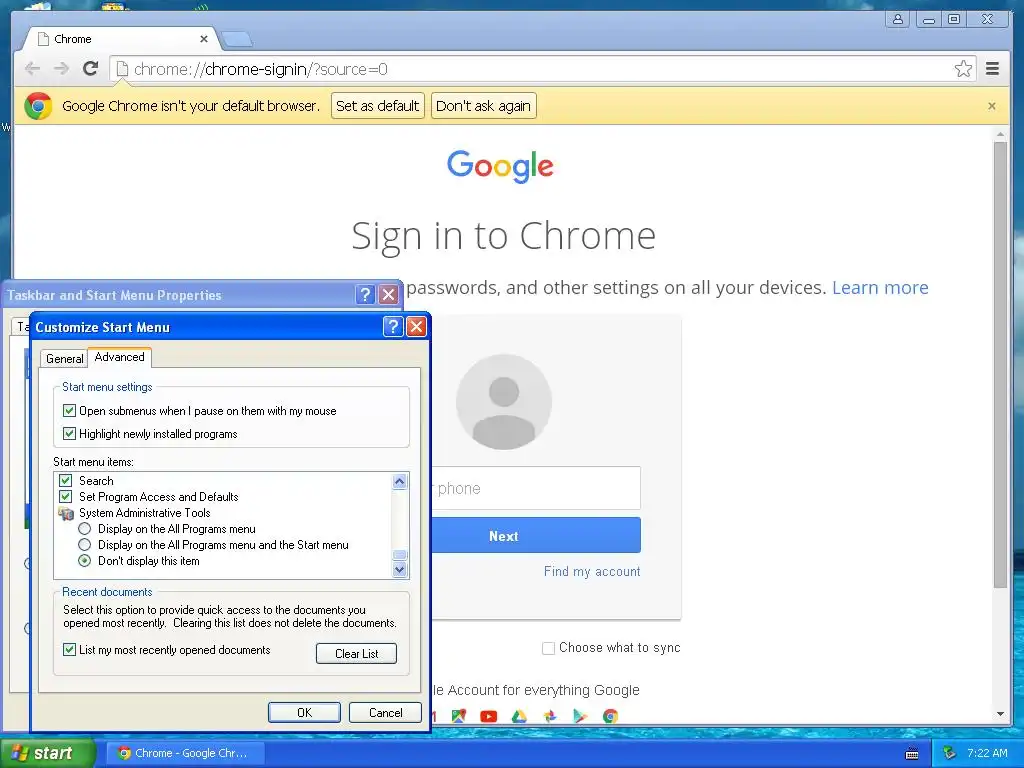The image size is (1024, 768).
Task: Close the Chrome tab with its X
Action: click(204, 39)
